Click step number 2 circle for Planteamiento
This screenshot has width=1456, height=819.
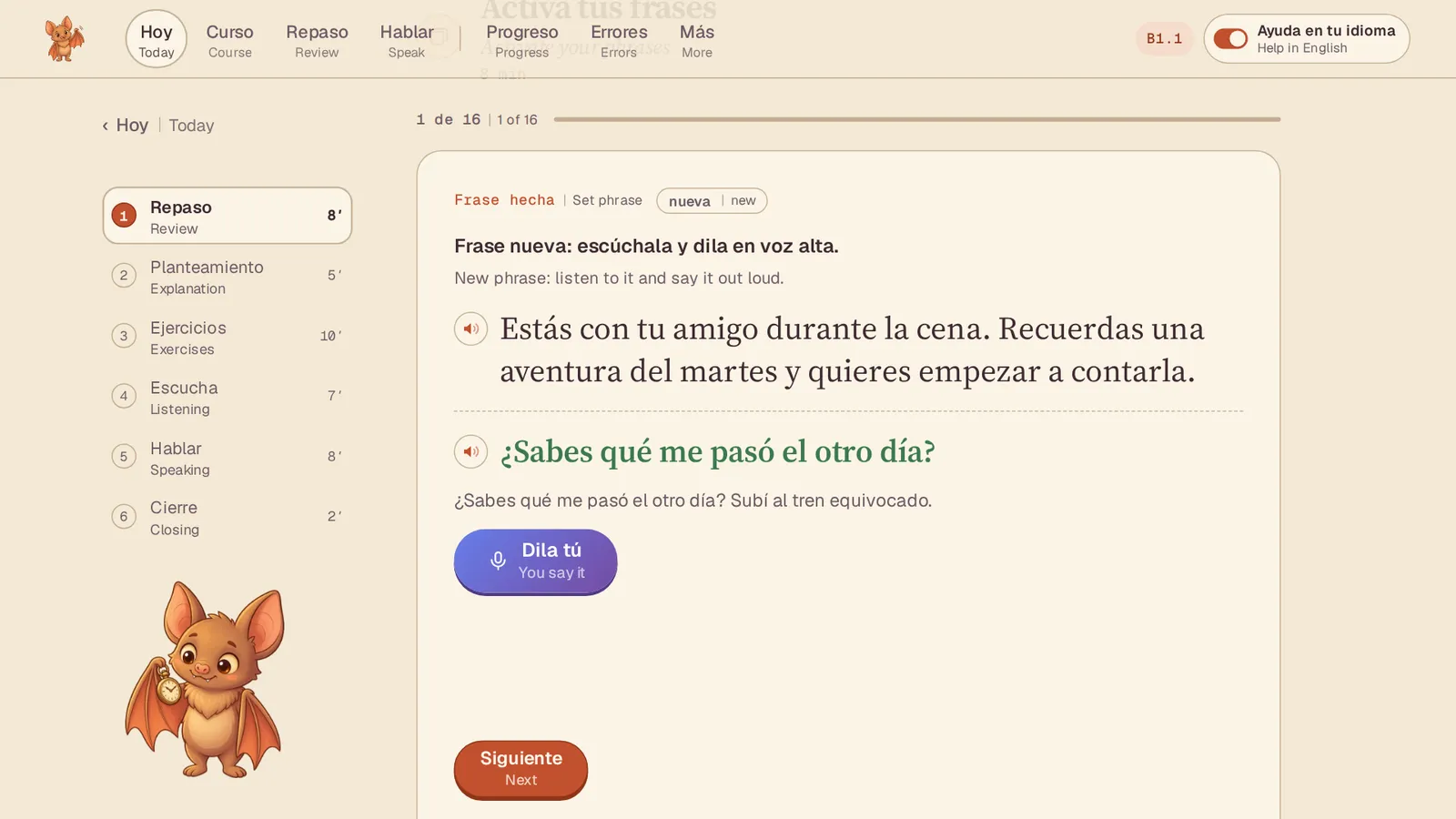[x=124, y=276]
